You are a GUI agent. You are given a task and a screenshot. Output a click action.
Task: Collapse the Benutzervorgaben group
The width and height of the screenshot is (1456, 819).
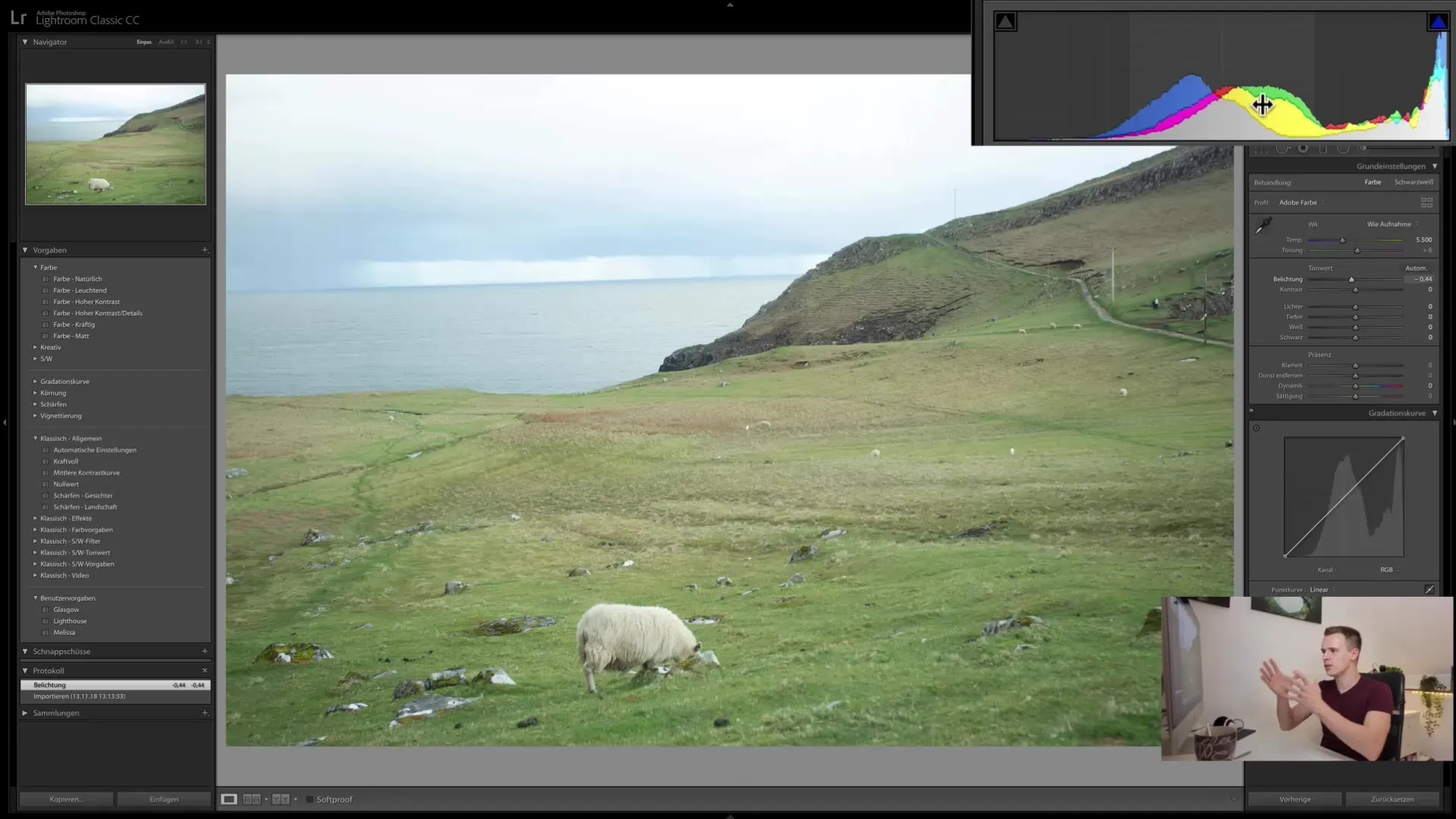(x=35, y=598)
